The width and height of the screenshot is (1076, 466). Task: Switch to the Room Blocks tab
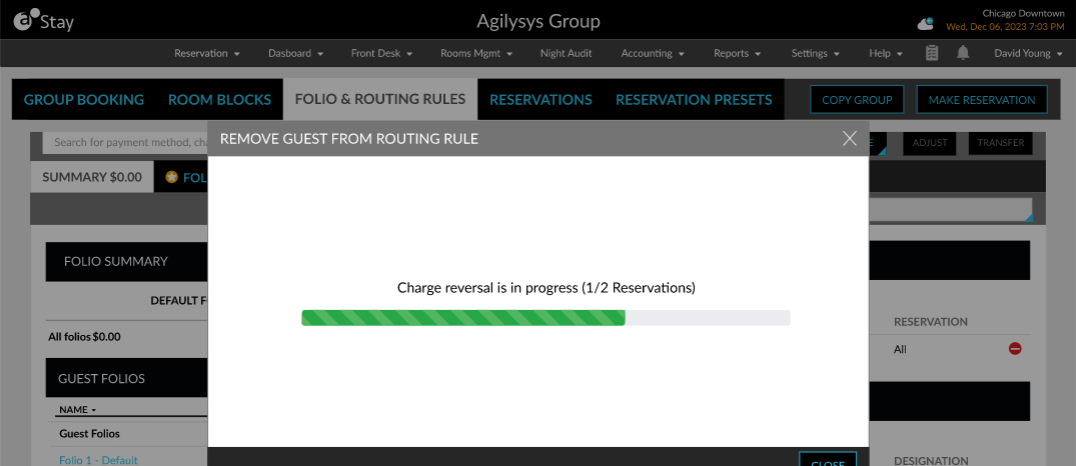click(x=220, y=100)
